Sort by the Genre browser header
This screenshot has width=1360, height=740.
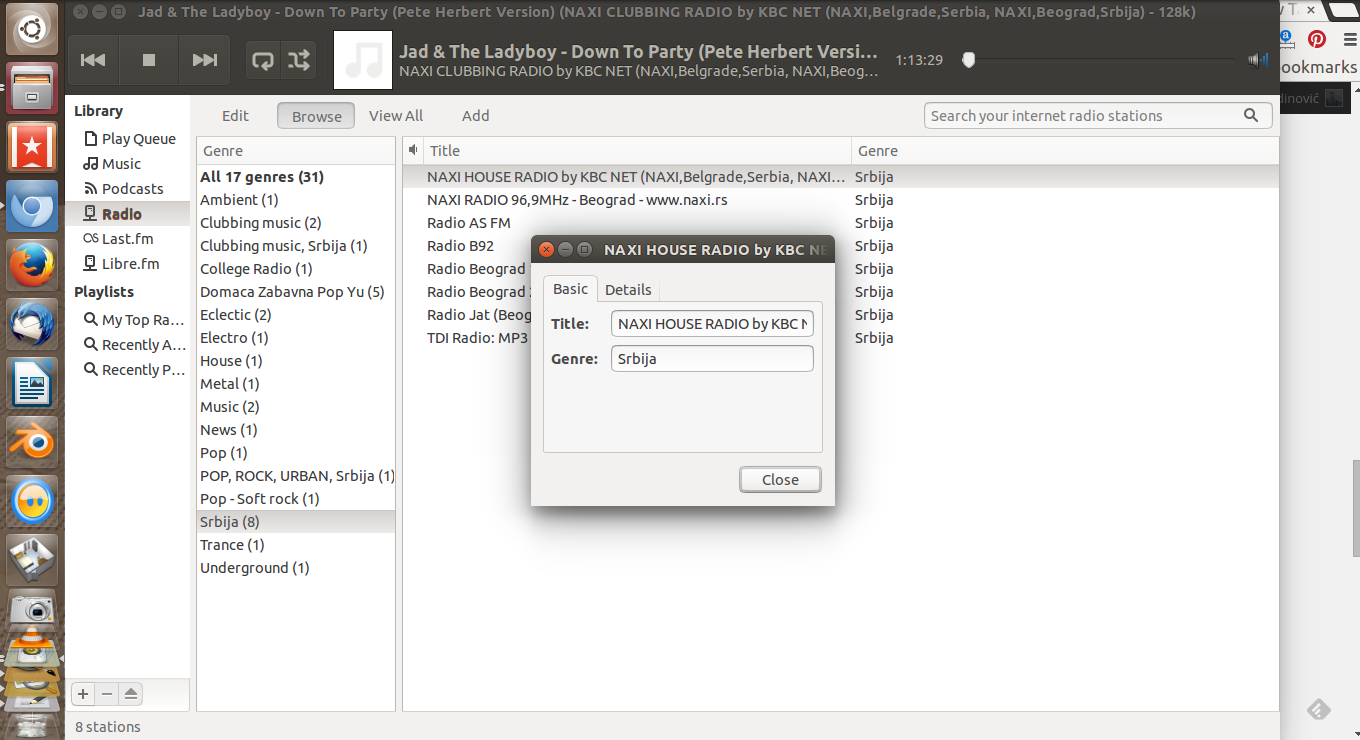296,151
